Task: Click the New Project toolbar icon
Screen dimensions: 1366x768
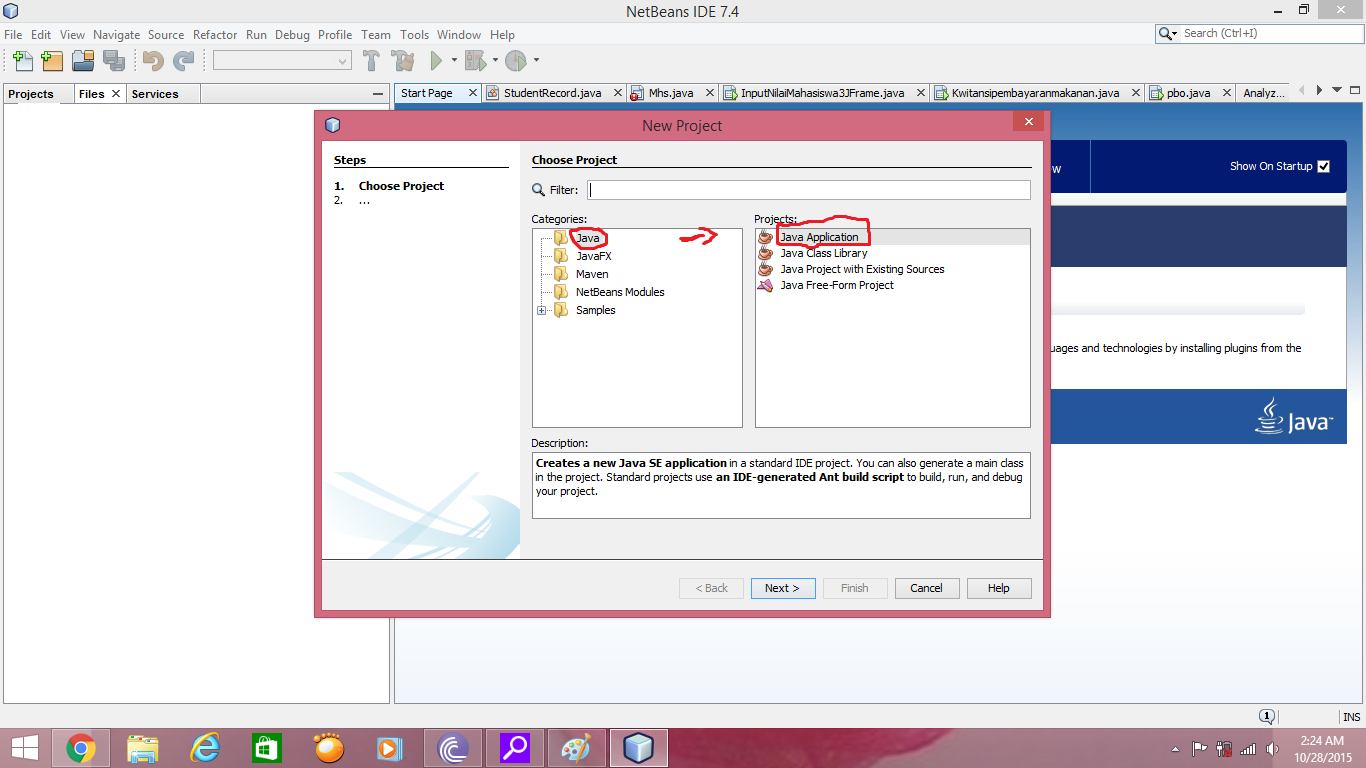Action: tap(52, 61)
